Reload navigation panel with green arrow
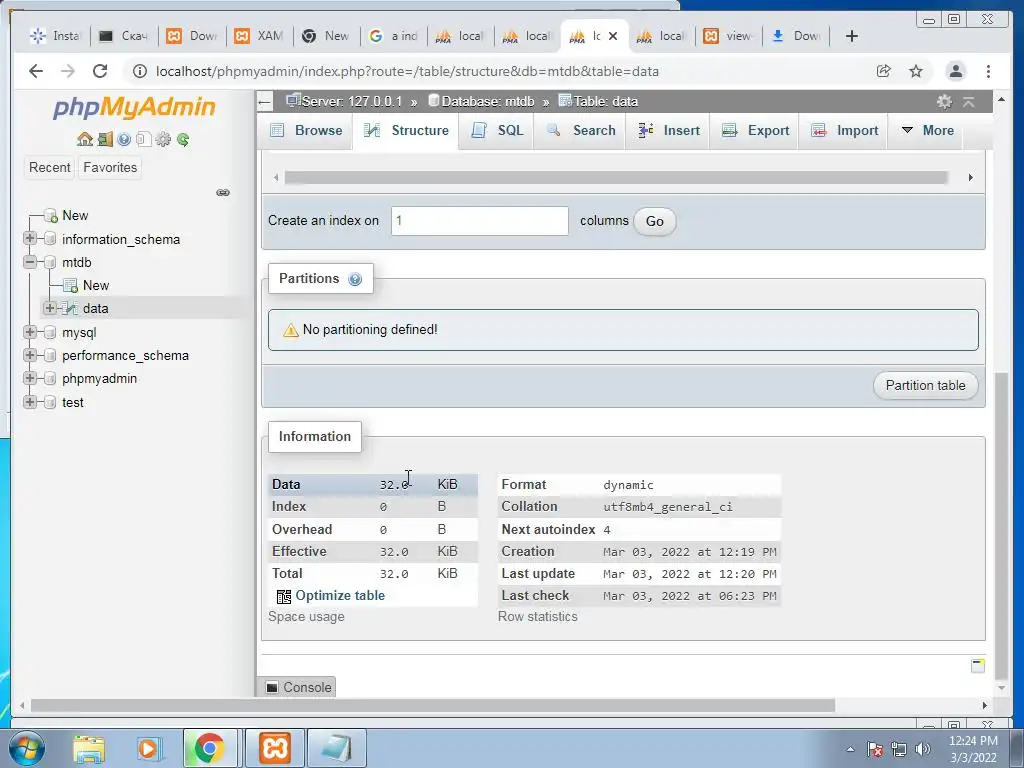 point(183,139)
